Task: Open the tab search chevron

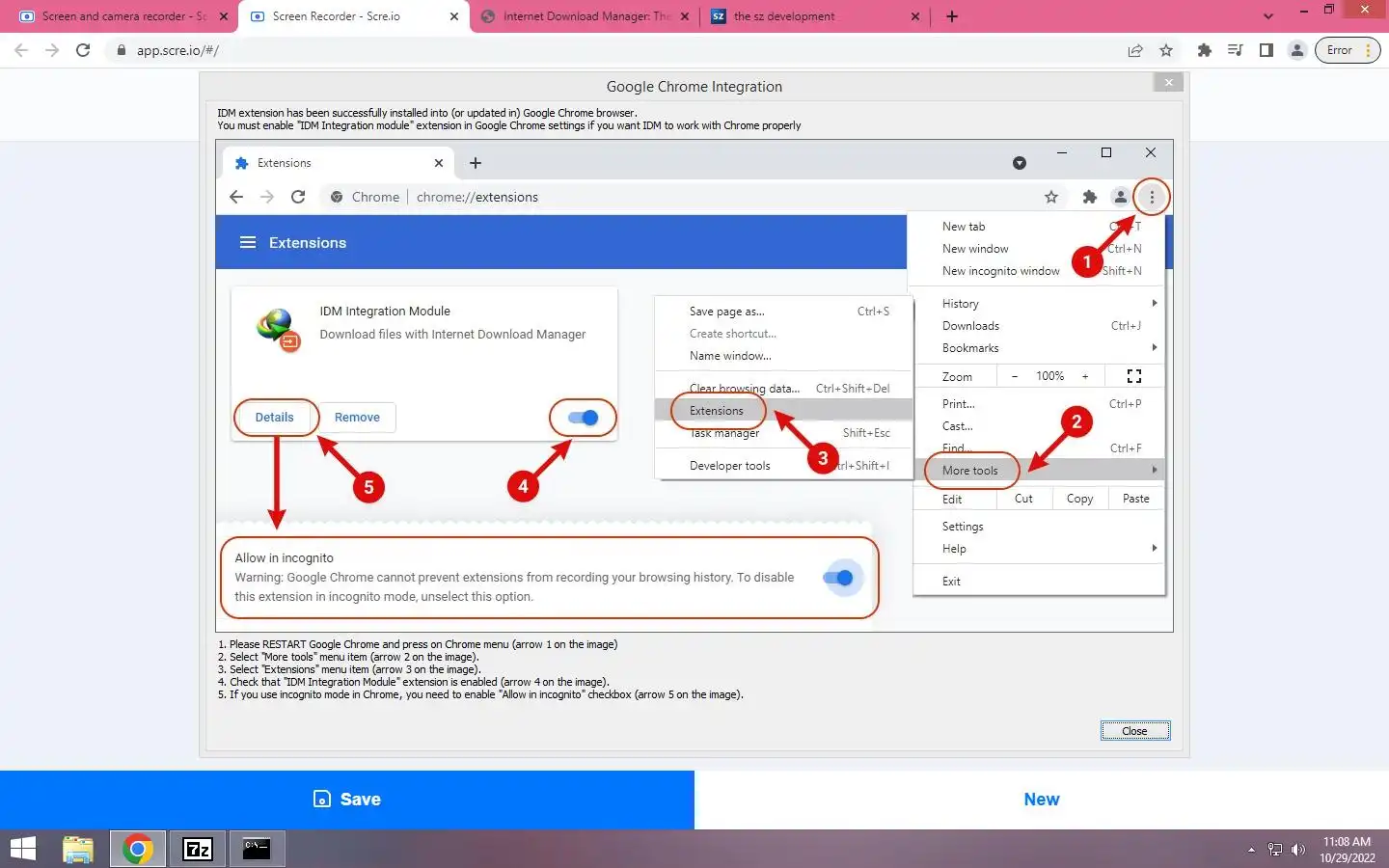Action: pyautogui.click(x=1268, y=16)
